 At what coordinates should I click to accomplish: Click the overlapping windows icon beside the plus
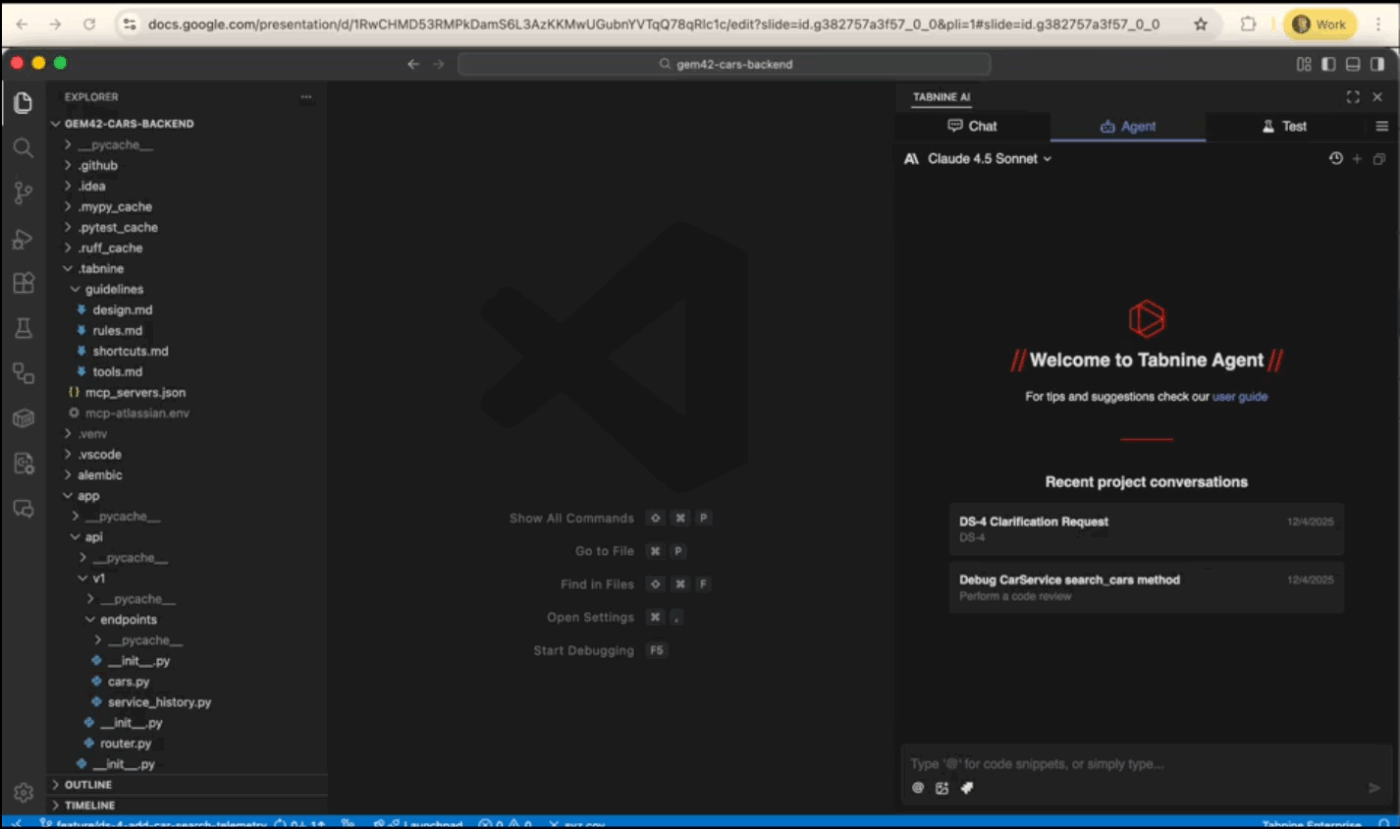(1379, 158)
